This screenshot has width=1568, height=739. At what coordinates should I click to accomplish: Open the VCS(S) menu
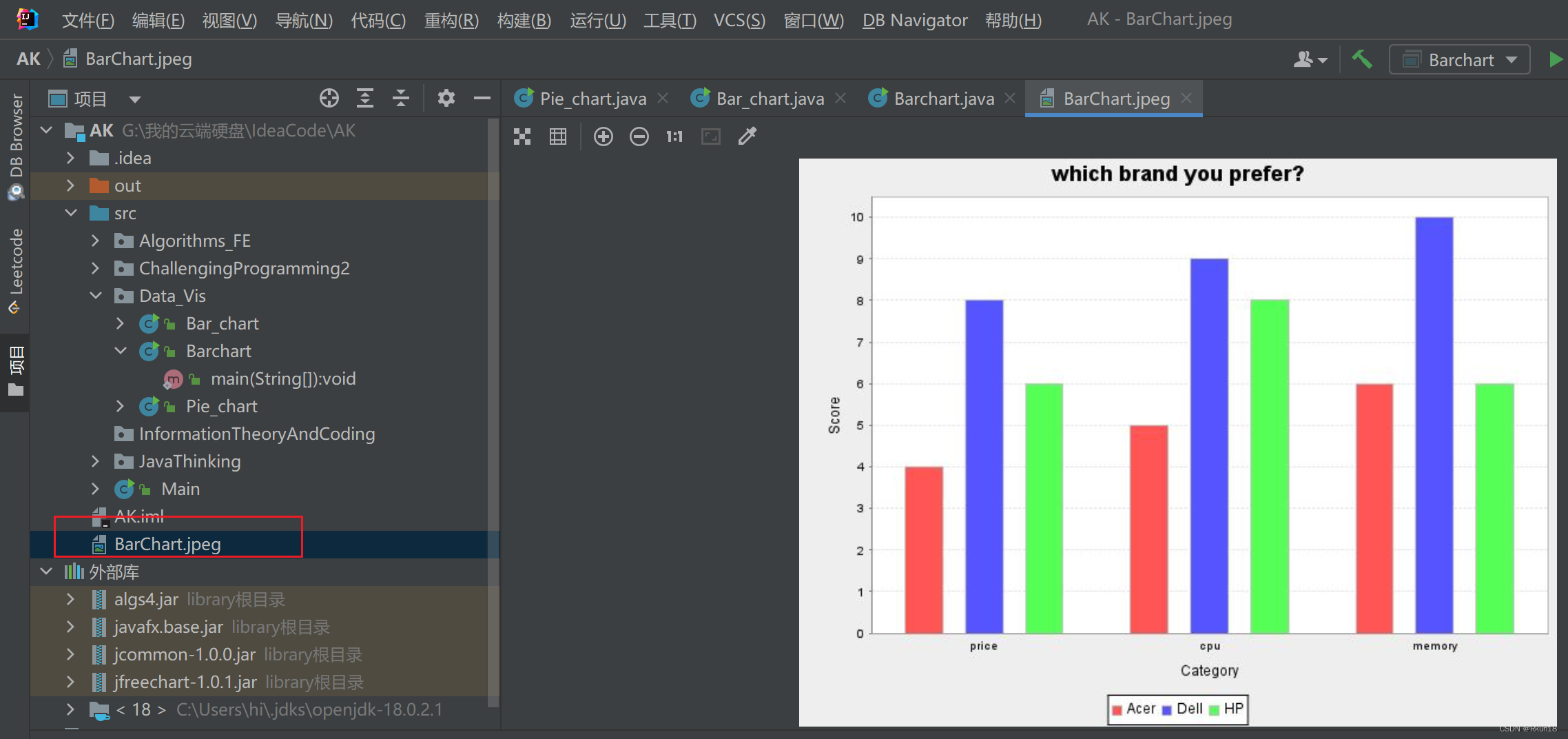pos(739,20)
